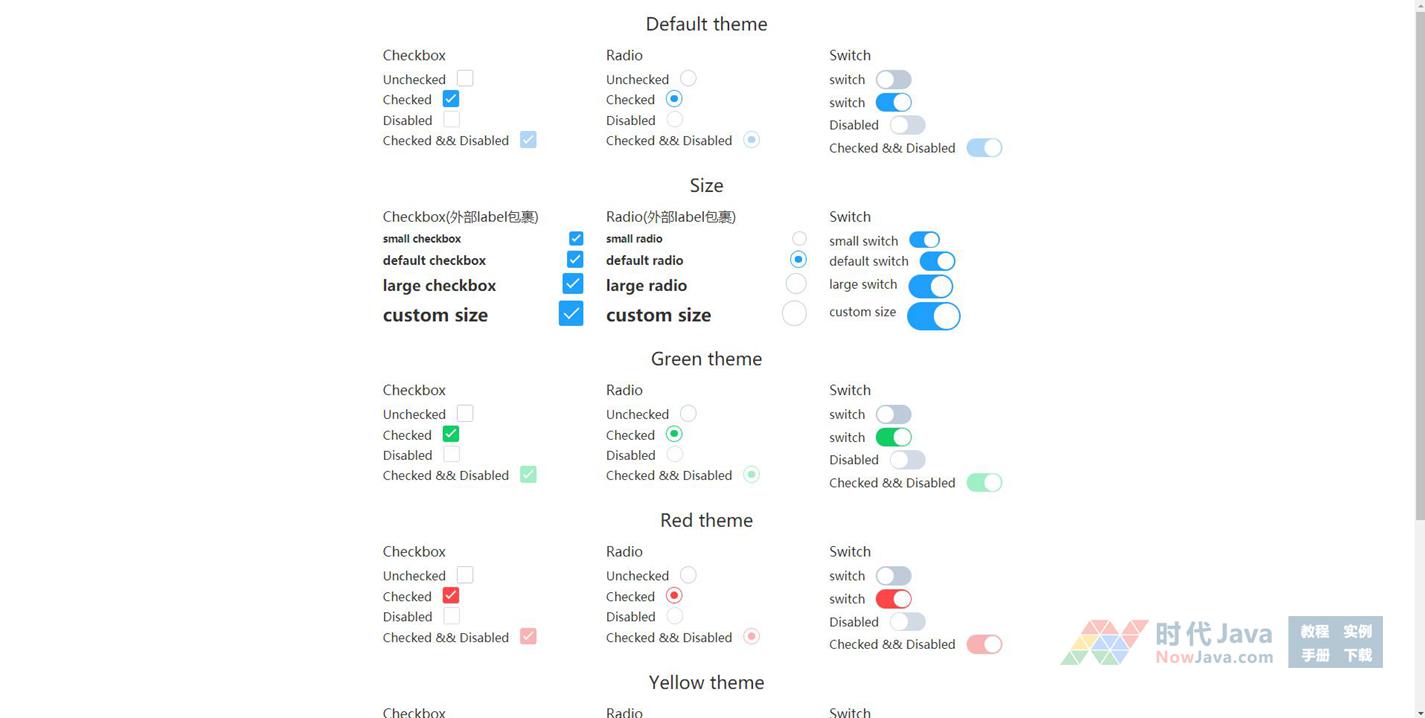Click the Checked radio in Red theme
Image resolution: width=1425 pixels, height=718 pixels.
pos(674,595)
